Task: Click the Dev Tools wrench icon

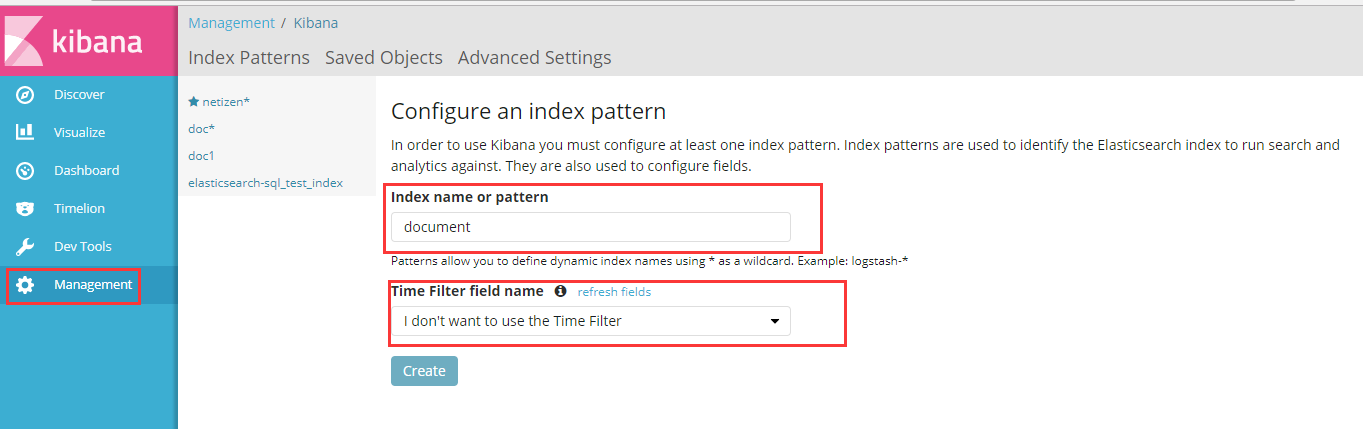Action: click(25, 246)
